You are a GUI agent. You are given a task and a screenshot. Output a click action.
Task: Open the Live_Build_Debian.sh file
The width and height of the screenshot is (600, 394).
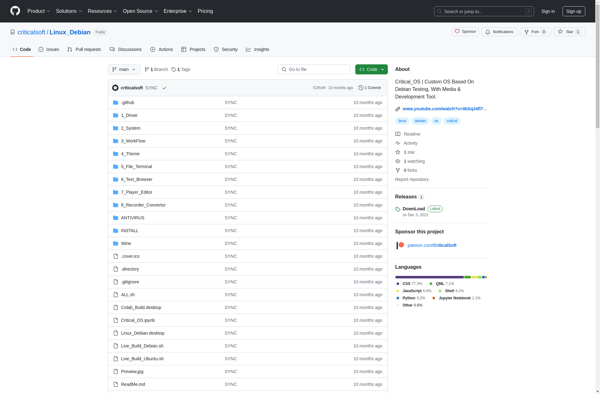click(142, 346)
